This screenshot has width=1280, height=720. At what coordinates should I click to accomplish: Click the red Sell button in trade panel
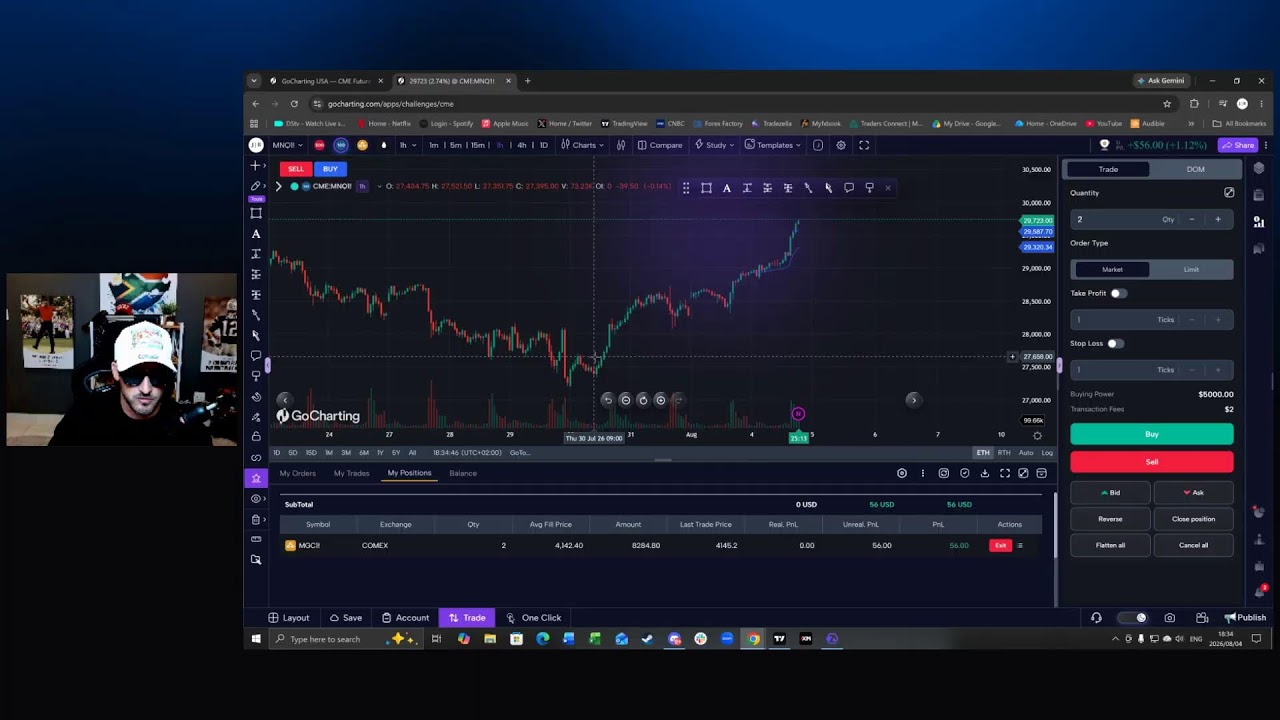click(1152, 462)
